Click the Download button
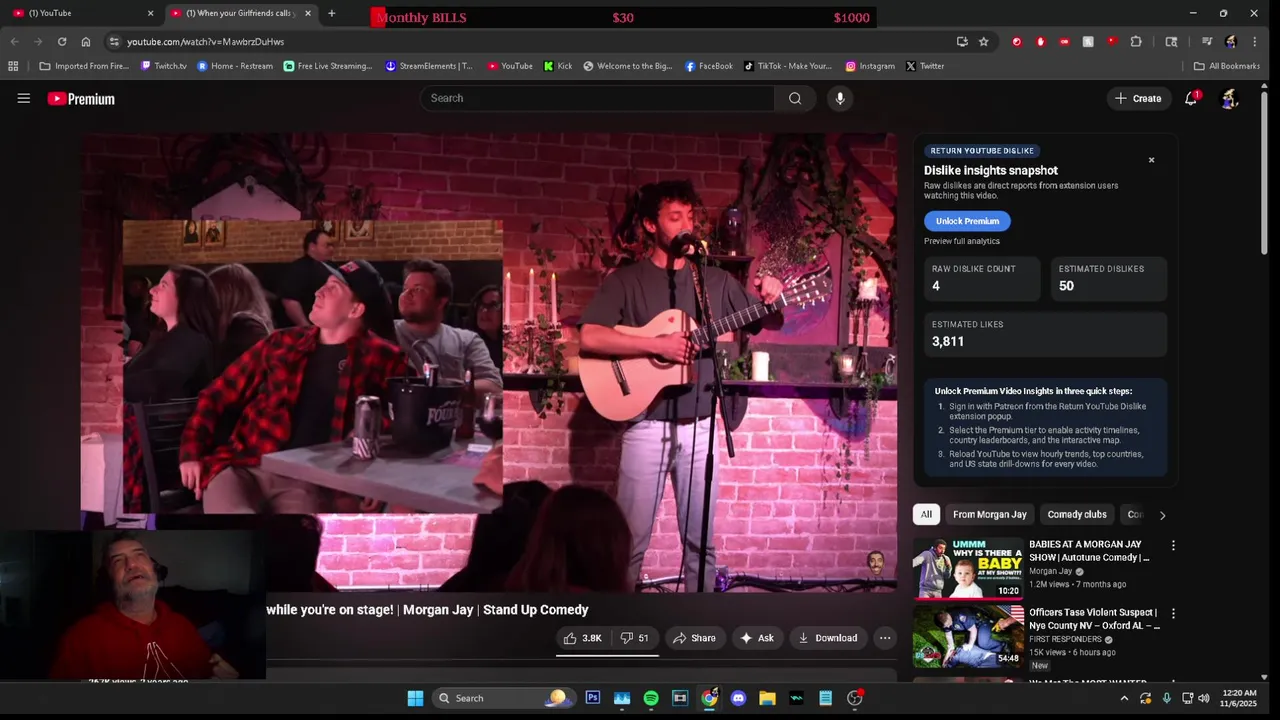1280x720 pixels. coord(827,638)
